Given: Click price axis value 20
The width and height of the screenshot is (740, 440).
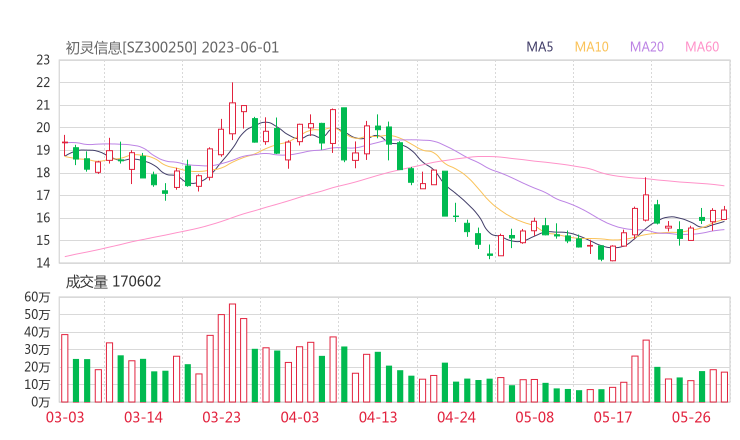Looking at the screenshot, I should 43,127.
